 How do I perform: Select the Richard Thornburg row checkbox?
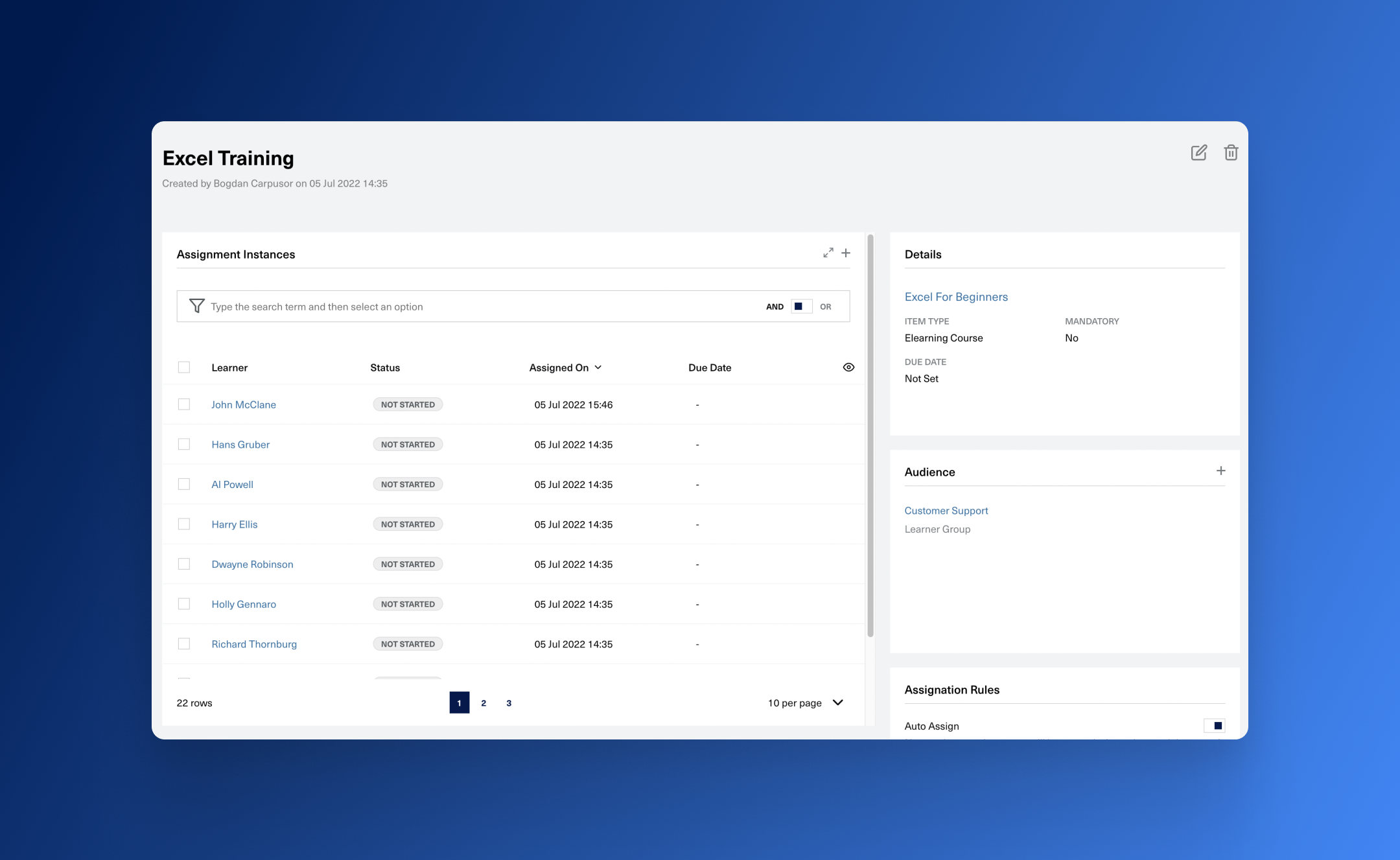click(x=184, y=644)
